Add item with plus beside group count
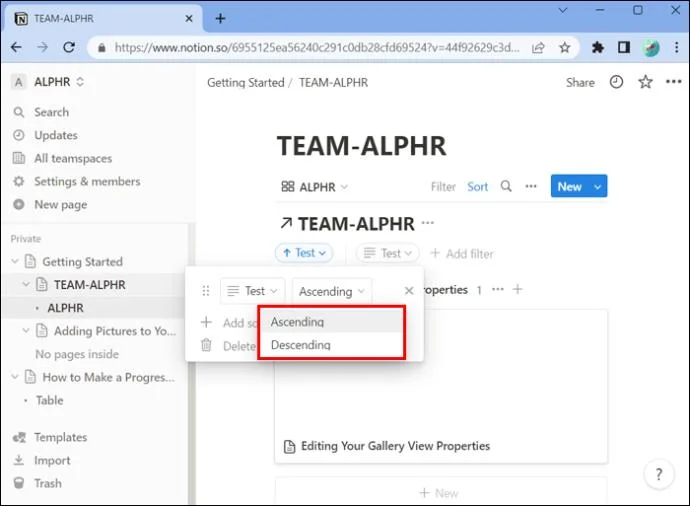 (518, 290)
